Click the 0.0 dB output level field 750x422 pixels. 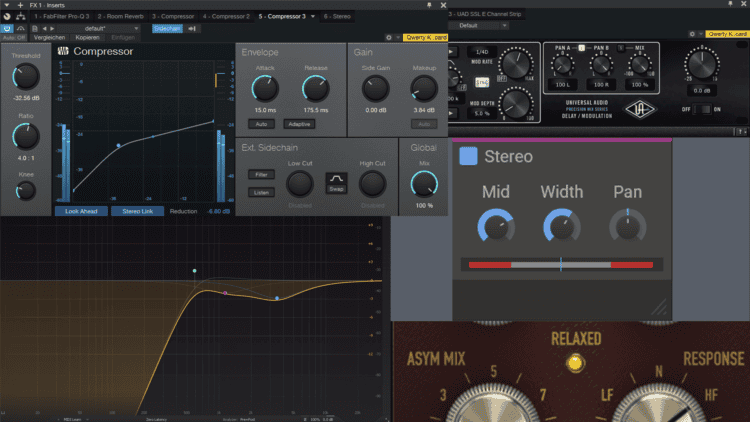(x=702, y=90)
